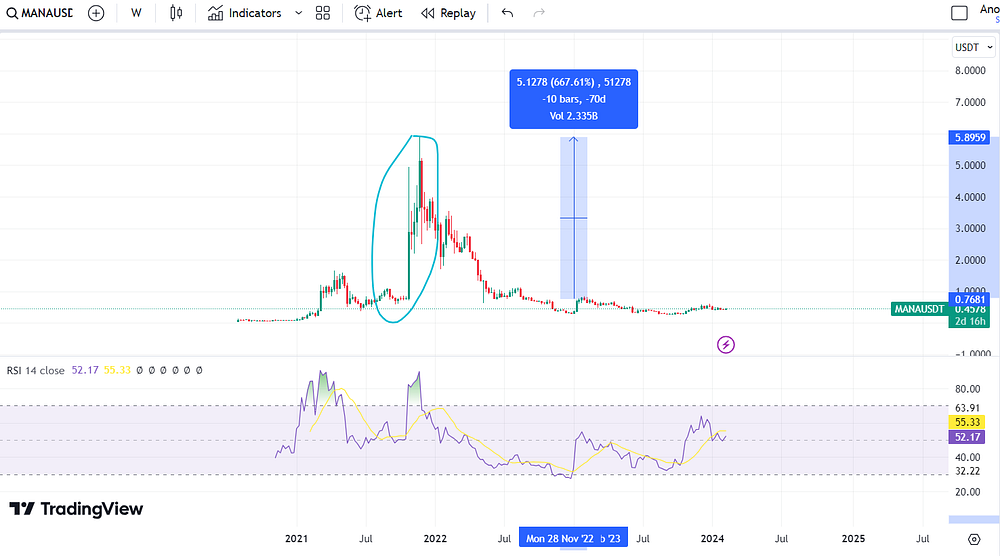The height and width of the screenshot is (556, 1000).
Task: Click the purple 52.17 RSI scale label
Action: point(967,437)
